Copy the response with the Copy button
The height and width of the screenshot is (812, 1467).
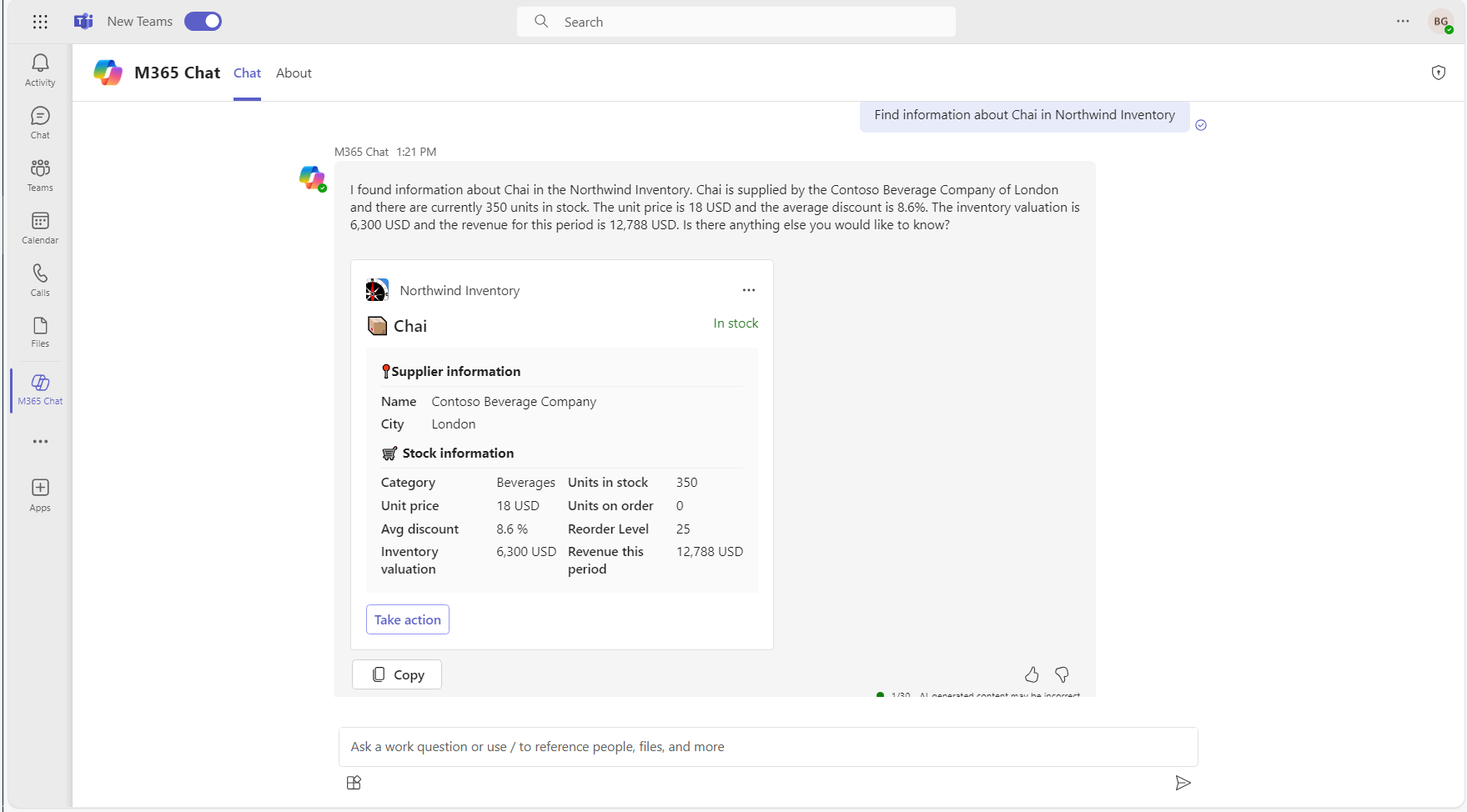[x=397, y=674]
